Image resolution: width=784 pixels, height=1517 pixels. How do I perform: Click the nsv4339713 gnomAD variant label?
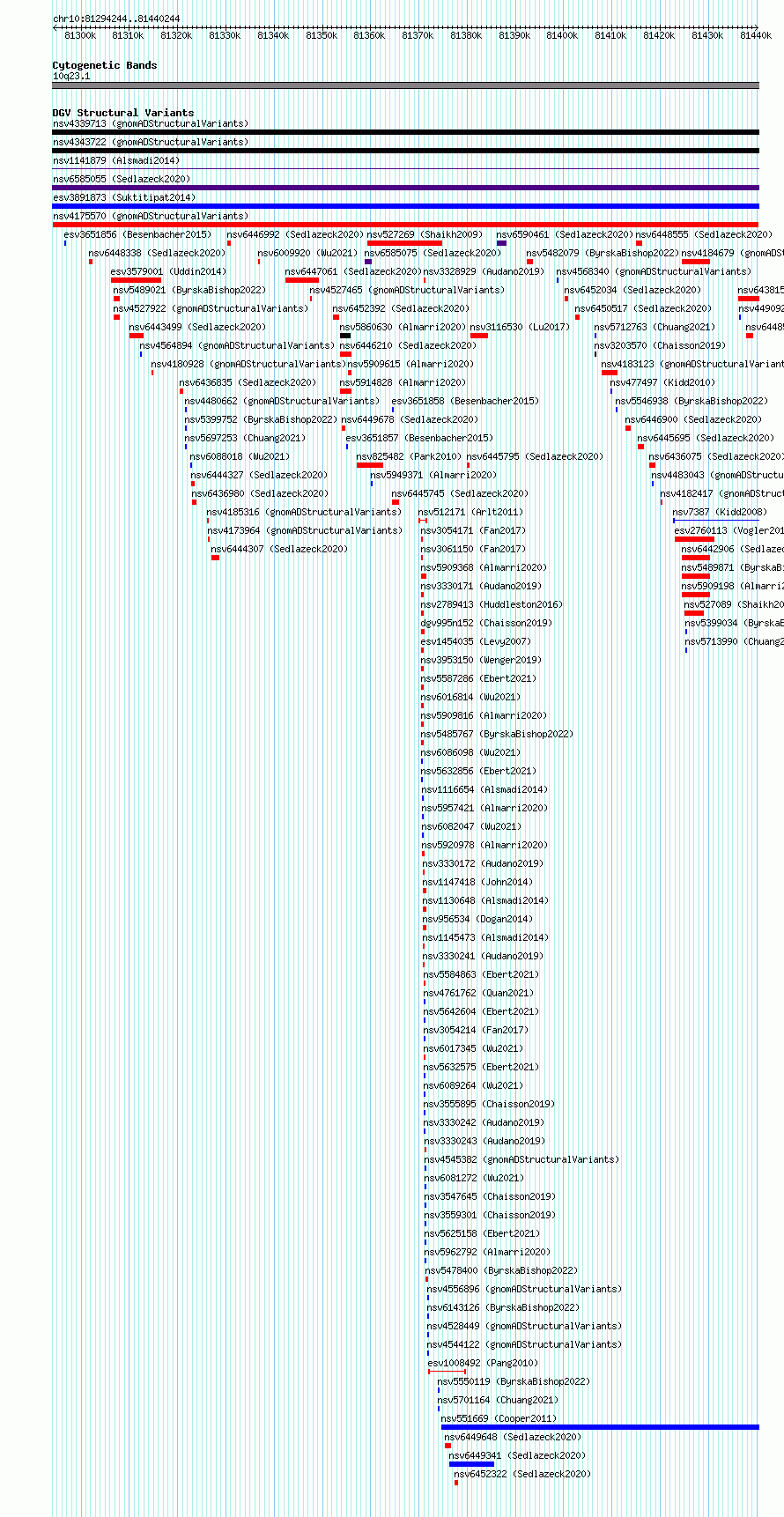(150, 123)
